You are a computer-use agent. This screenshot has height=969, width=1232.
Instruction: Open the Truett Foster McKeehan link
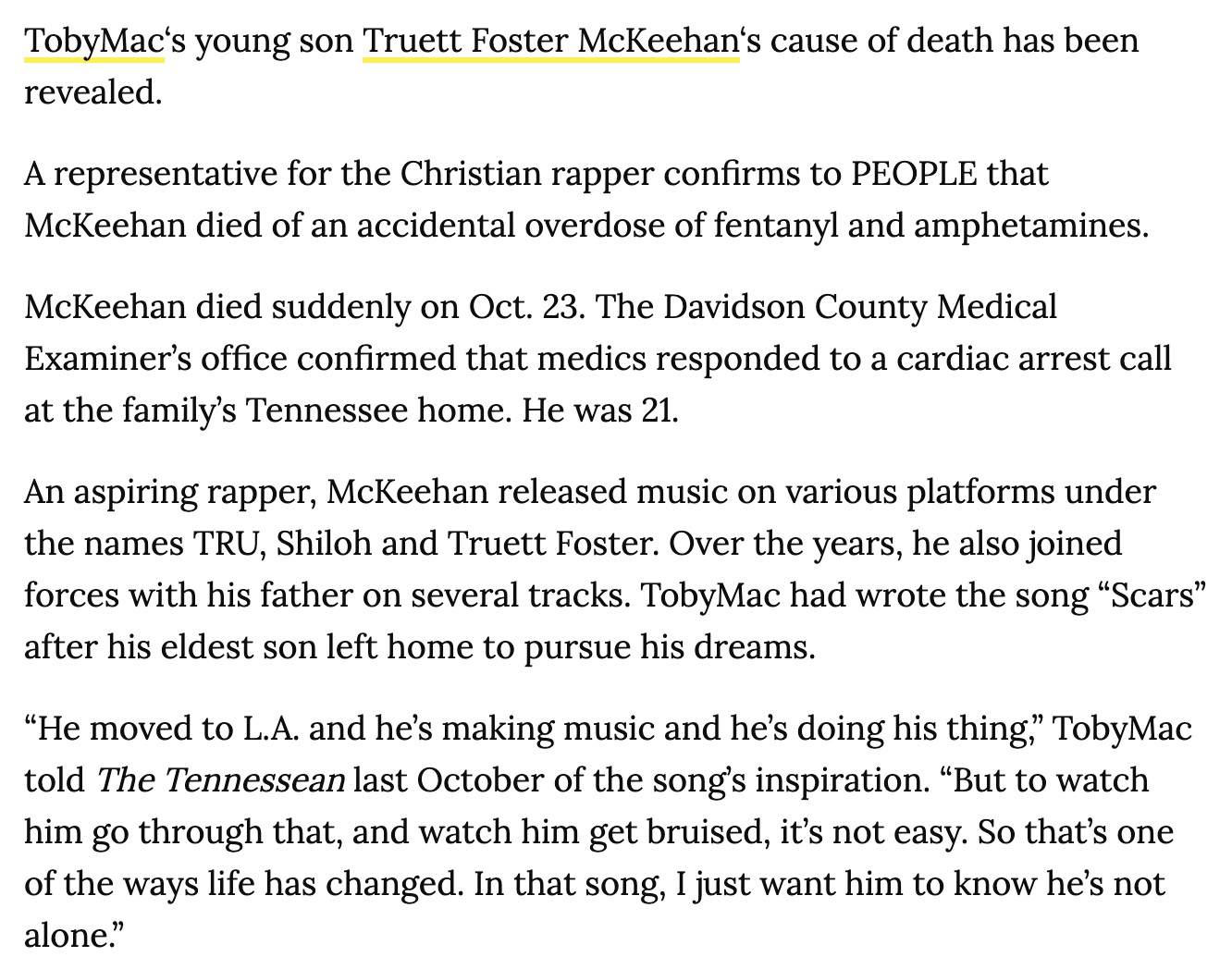(x=551, y=42)
